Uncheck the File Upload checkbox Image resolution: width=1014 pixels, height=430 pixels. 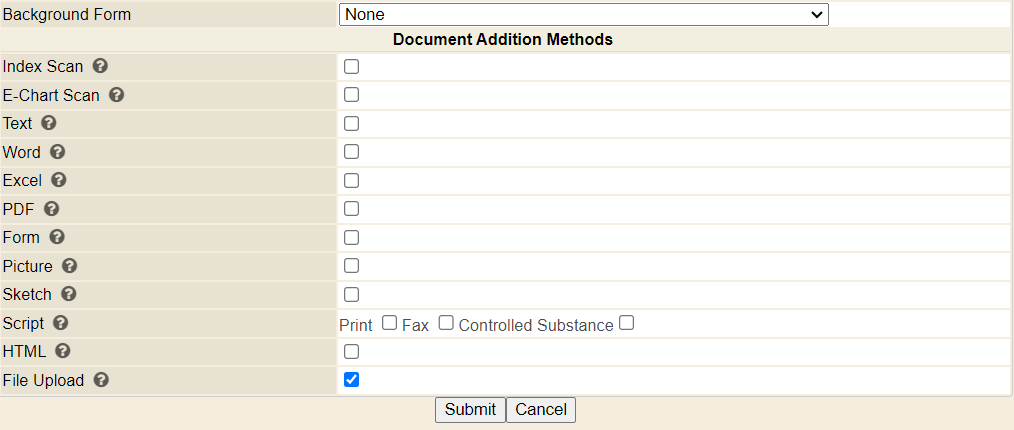click(x=352, y=380)
